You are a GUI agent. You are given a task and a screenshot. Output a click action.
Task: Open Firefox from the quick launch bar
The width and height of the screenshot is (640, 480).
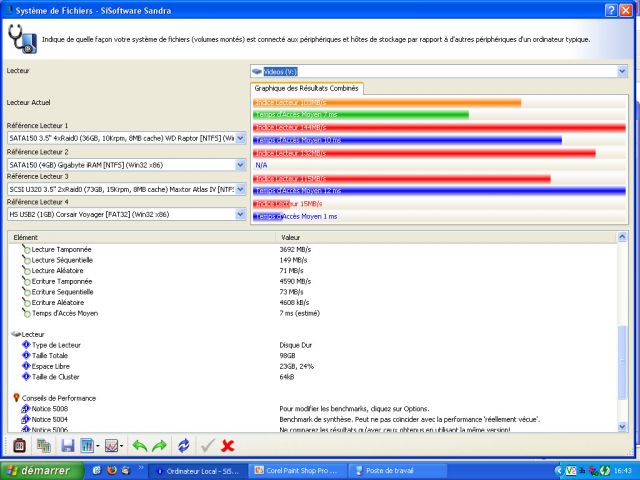[x=111, y=471]
